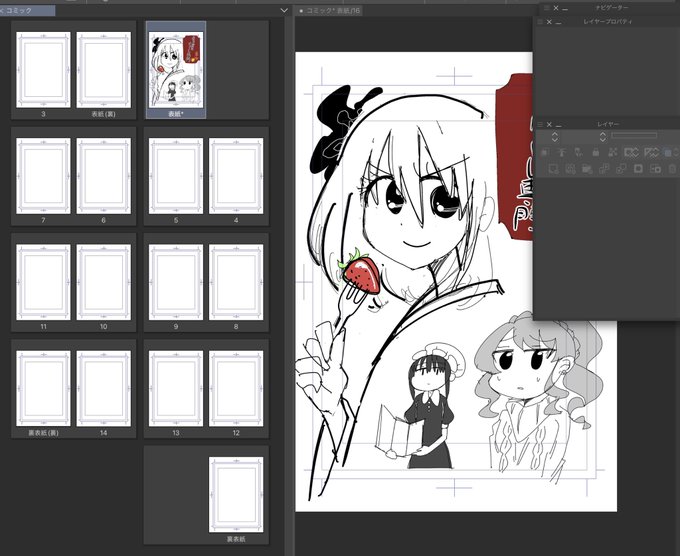
Task: Click the transfer to lower layer icon
Action: click(x=604, y=169)
